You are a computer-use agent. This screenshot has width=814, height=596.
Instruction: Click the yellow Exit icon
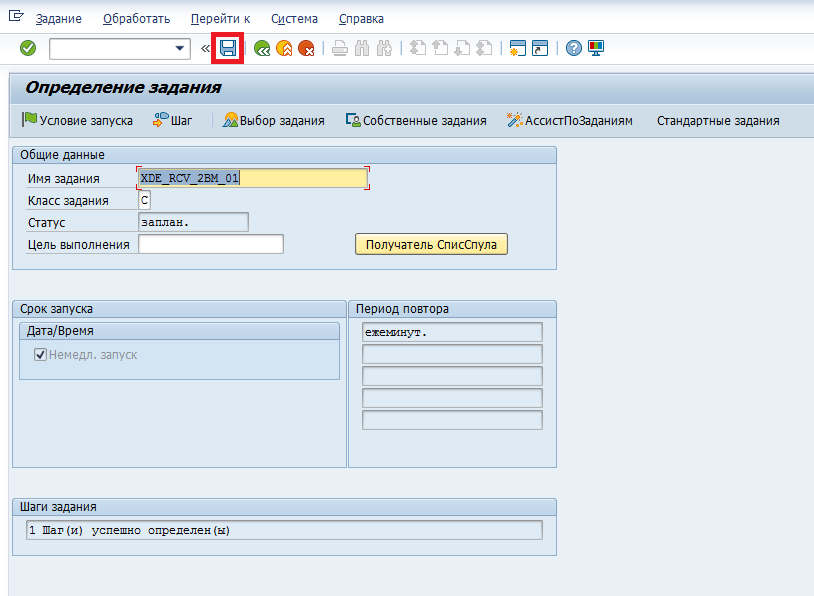click(284, 48)
